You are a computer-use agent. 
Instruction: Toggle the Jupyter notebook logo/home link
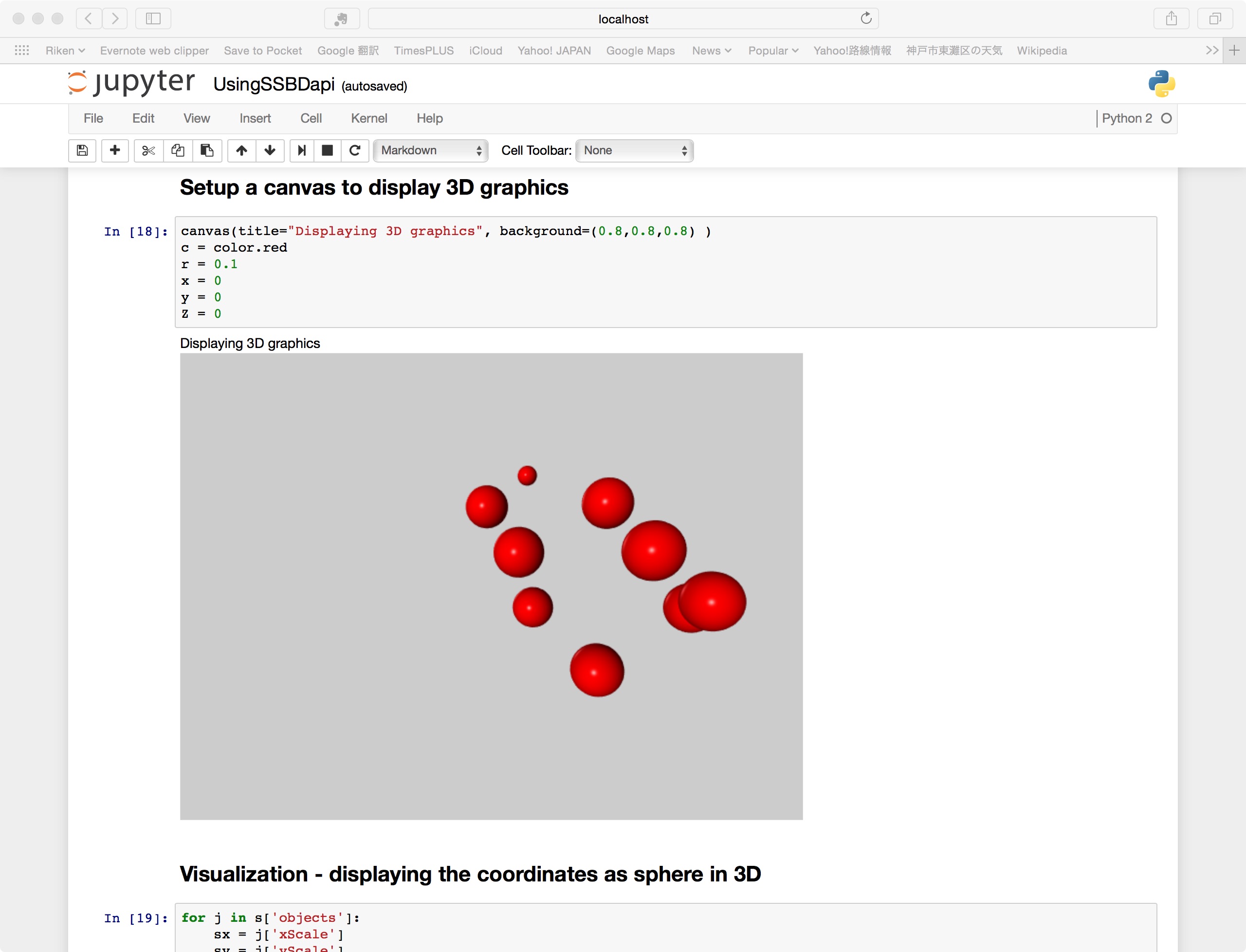coord(130,83)
